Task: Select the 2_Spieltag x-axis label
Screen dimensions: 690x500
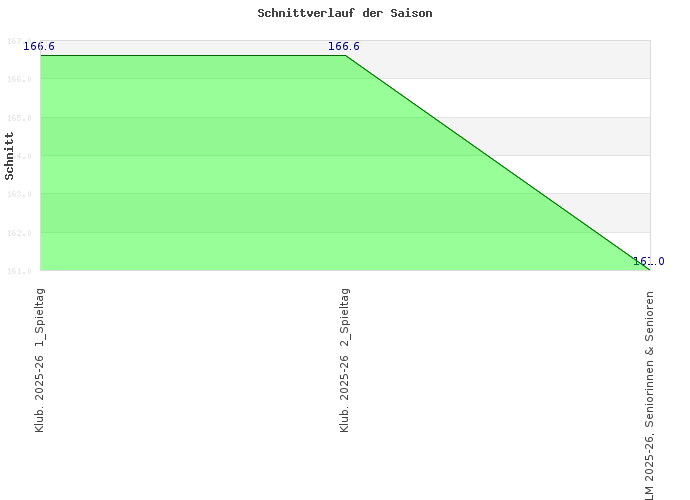Action: click(x=345, y=360)
